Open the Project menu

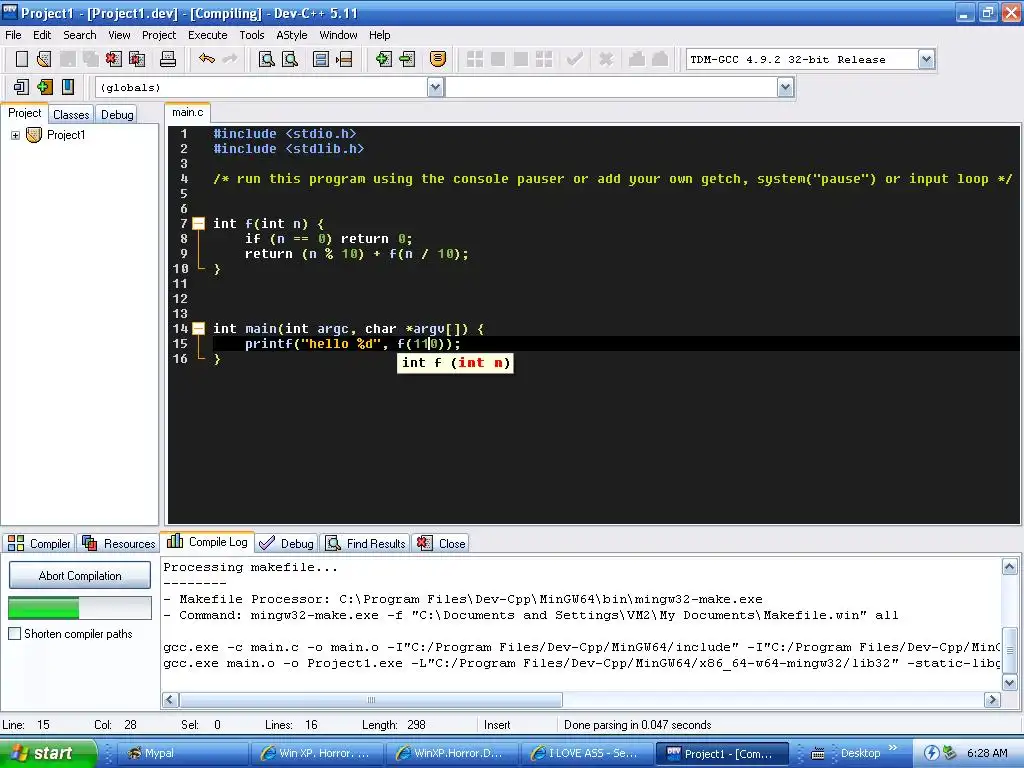coord(159,35)
